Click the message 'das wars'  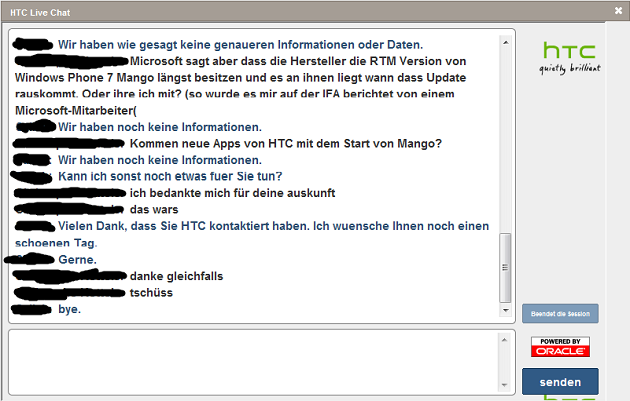(x=154, y=209)
